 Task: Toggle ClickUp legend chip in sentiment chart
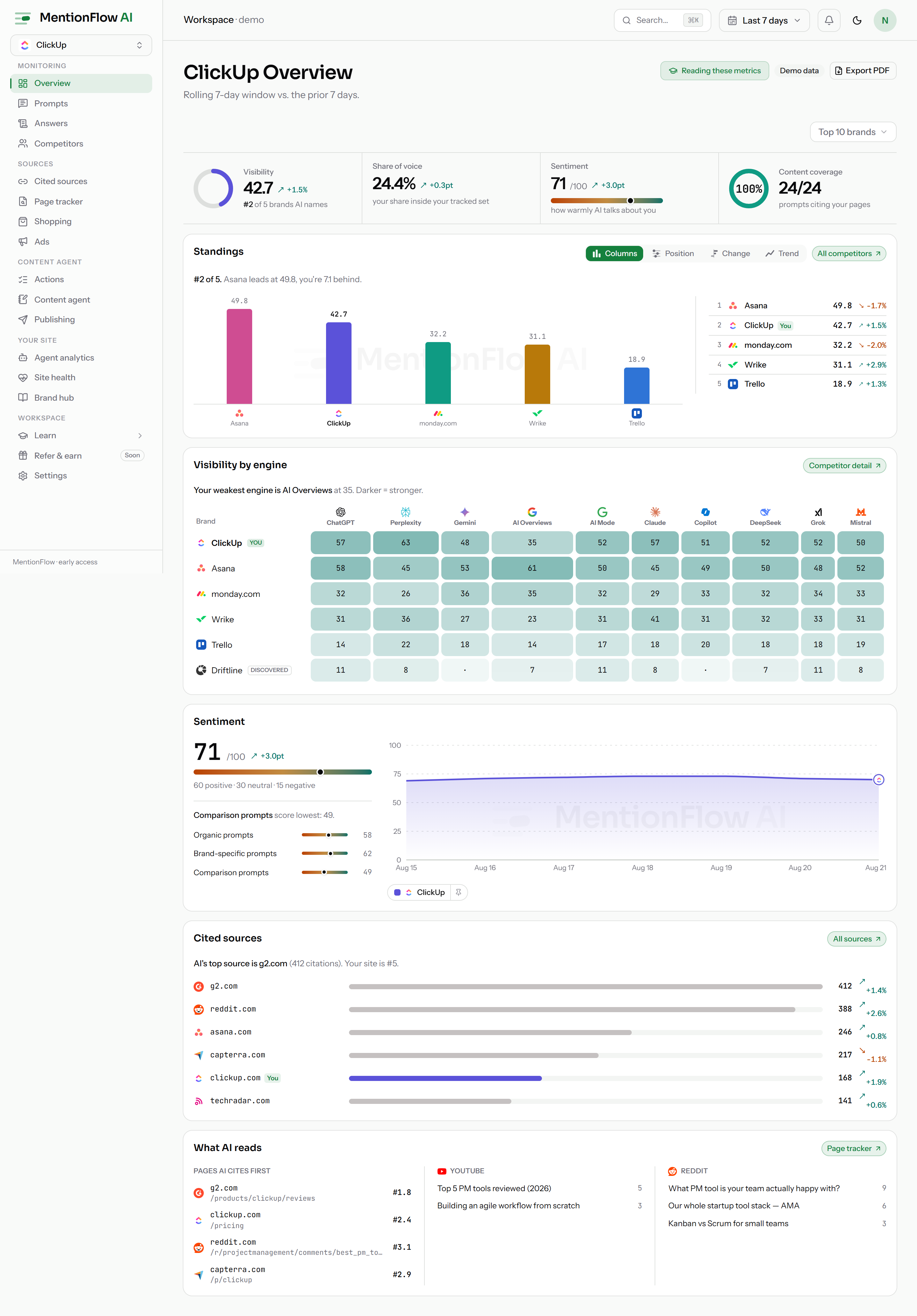coord(420,892)
